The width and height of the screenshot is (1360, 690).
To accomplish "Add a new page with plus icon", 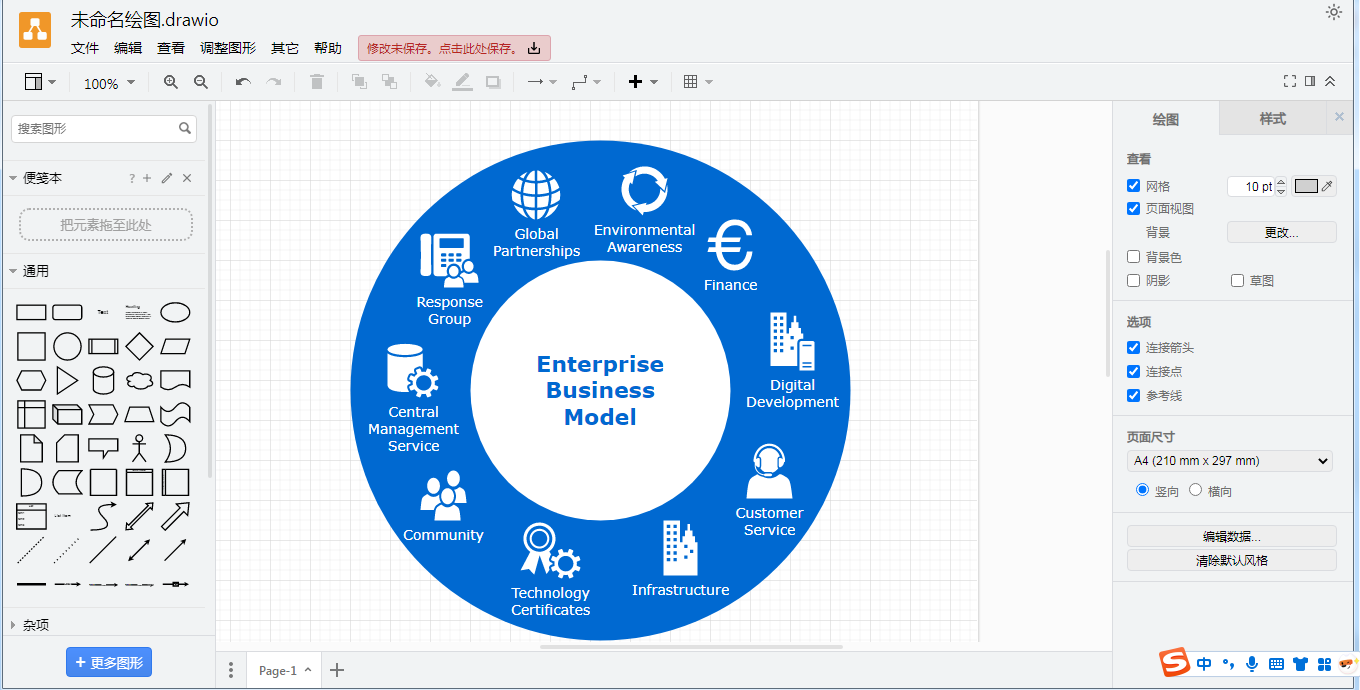I will [337, 670].
